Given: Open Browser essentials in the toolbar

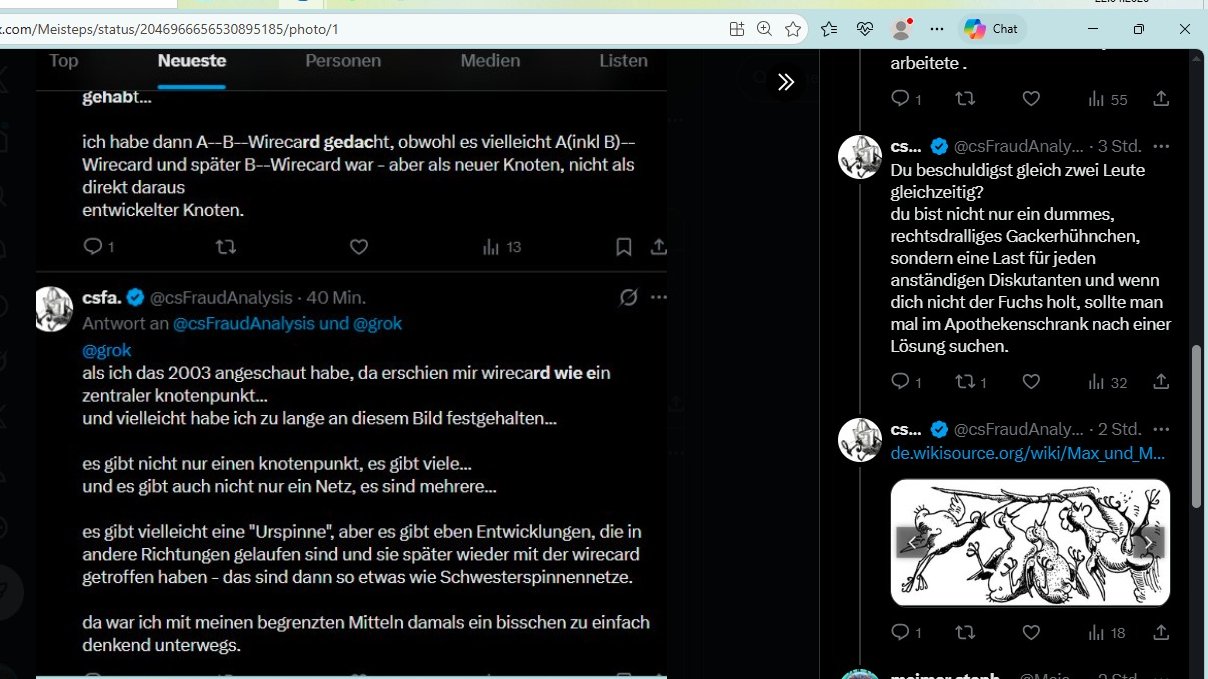Looking at the screenshot, I should click(x=866, y=29).
